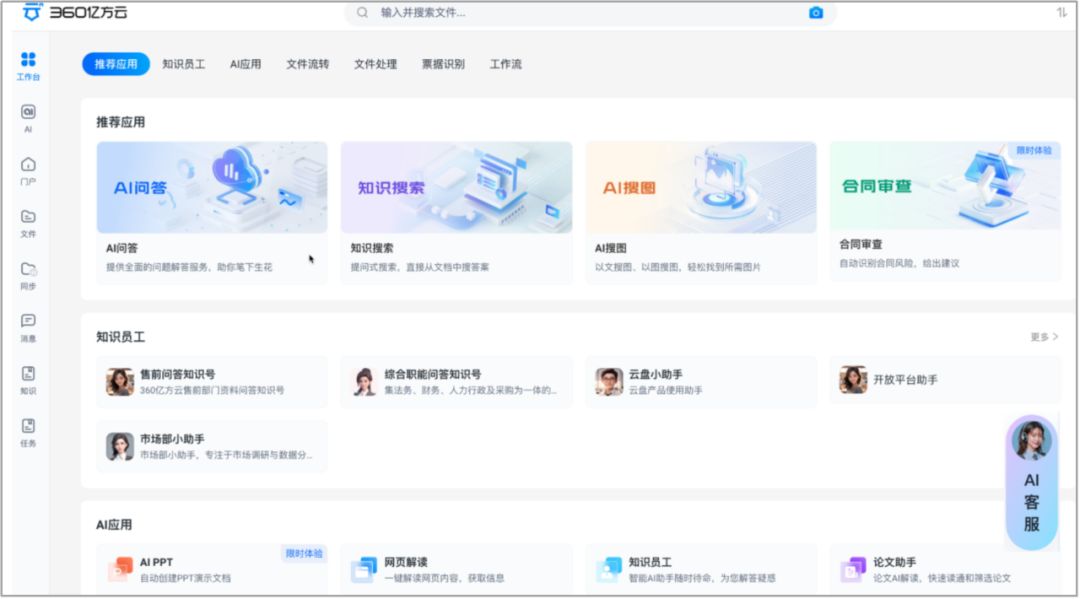Click the 知识员工 app icon in AI应用

point(609,569)
